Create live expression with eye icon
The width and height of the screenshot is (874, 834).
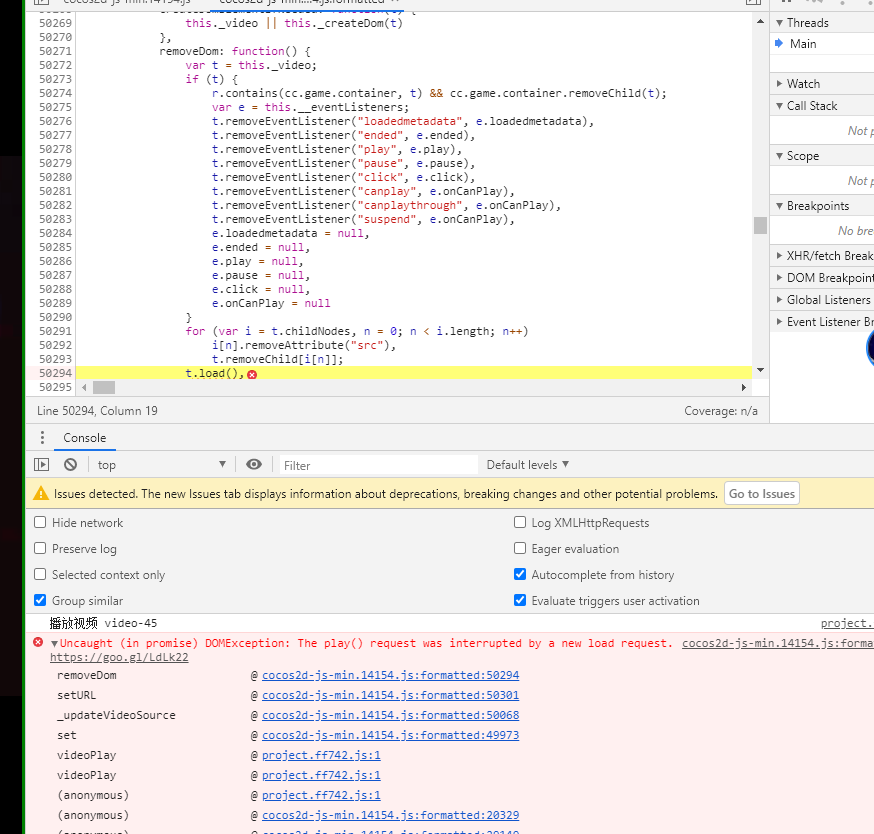coord(254,464)
